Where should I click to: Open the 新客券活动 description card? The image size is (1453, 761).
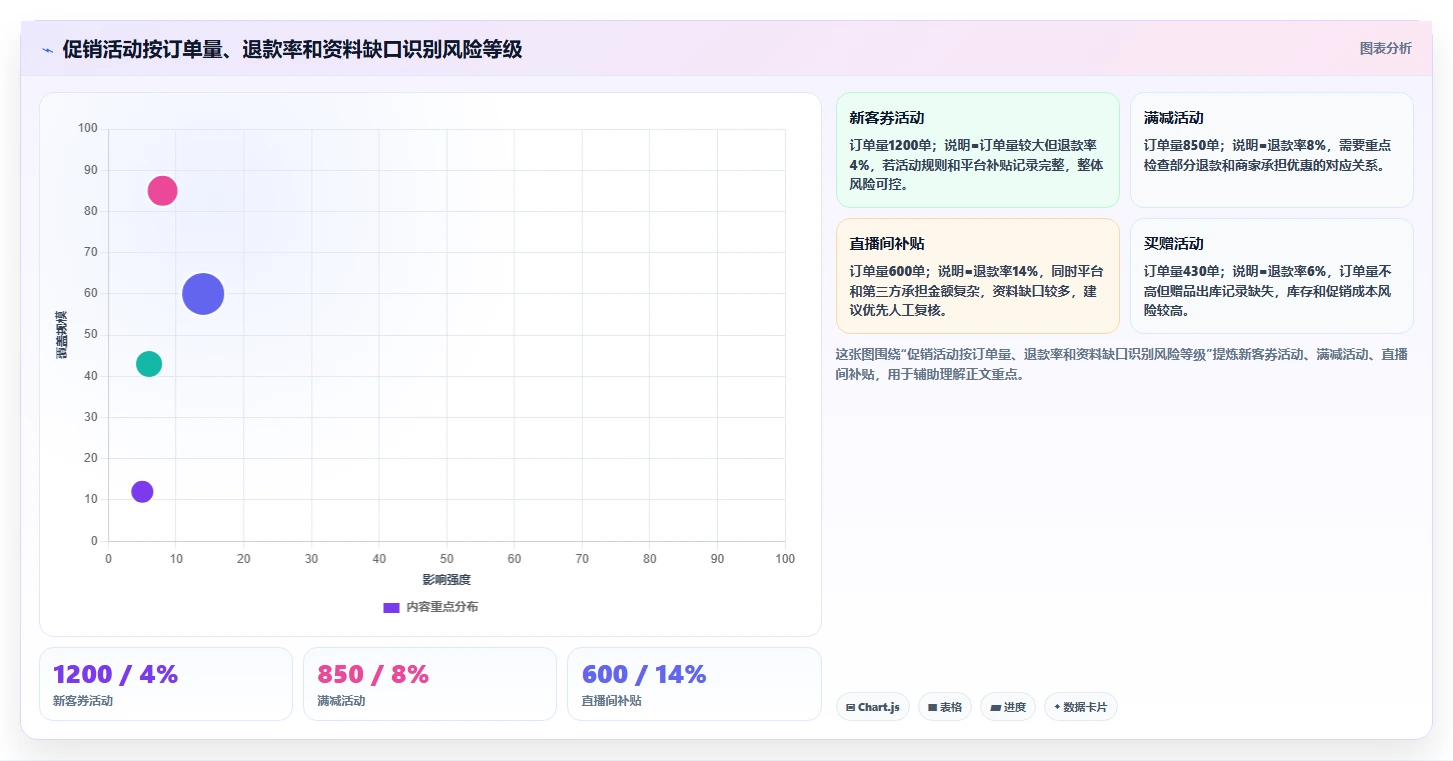tap(978, 150)
